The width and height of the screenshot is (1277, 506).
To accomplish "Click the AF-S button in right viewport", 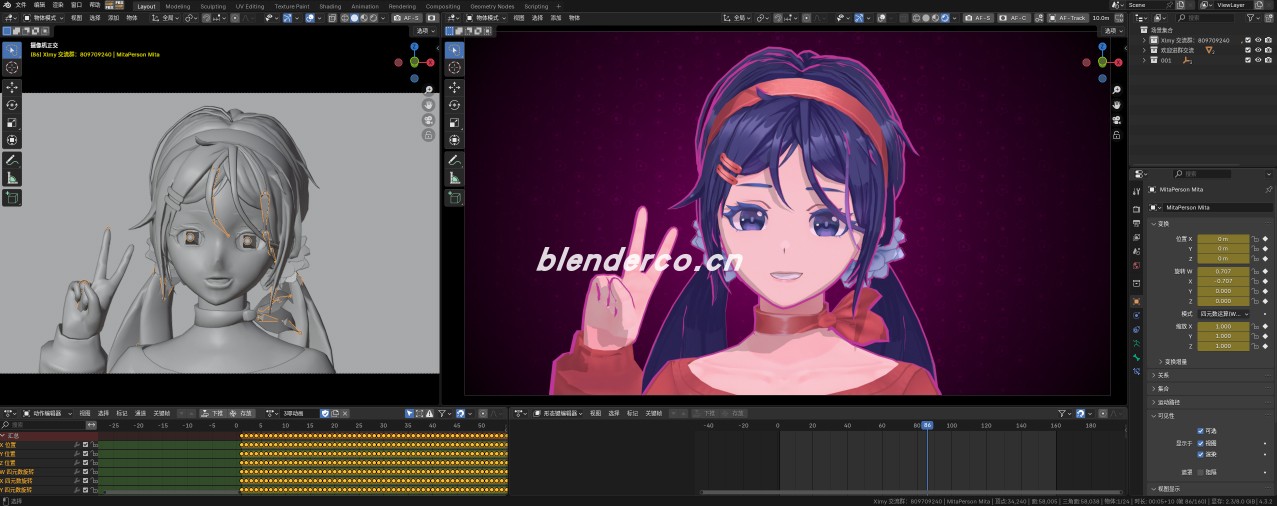I will [980, 18].
